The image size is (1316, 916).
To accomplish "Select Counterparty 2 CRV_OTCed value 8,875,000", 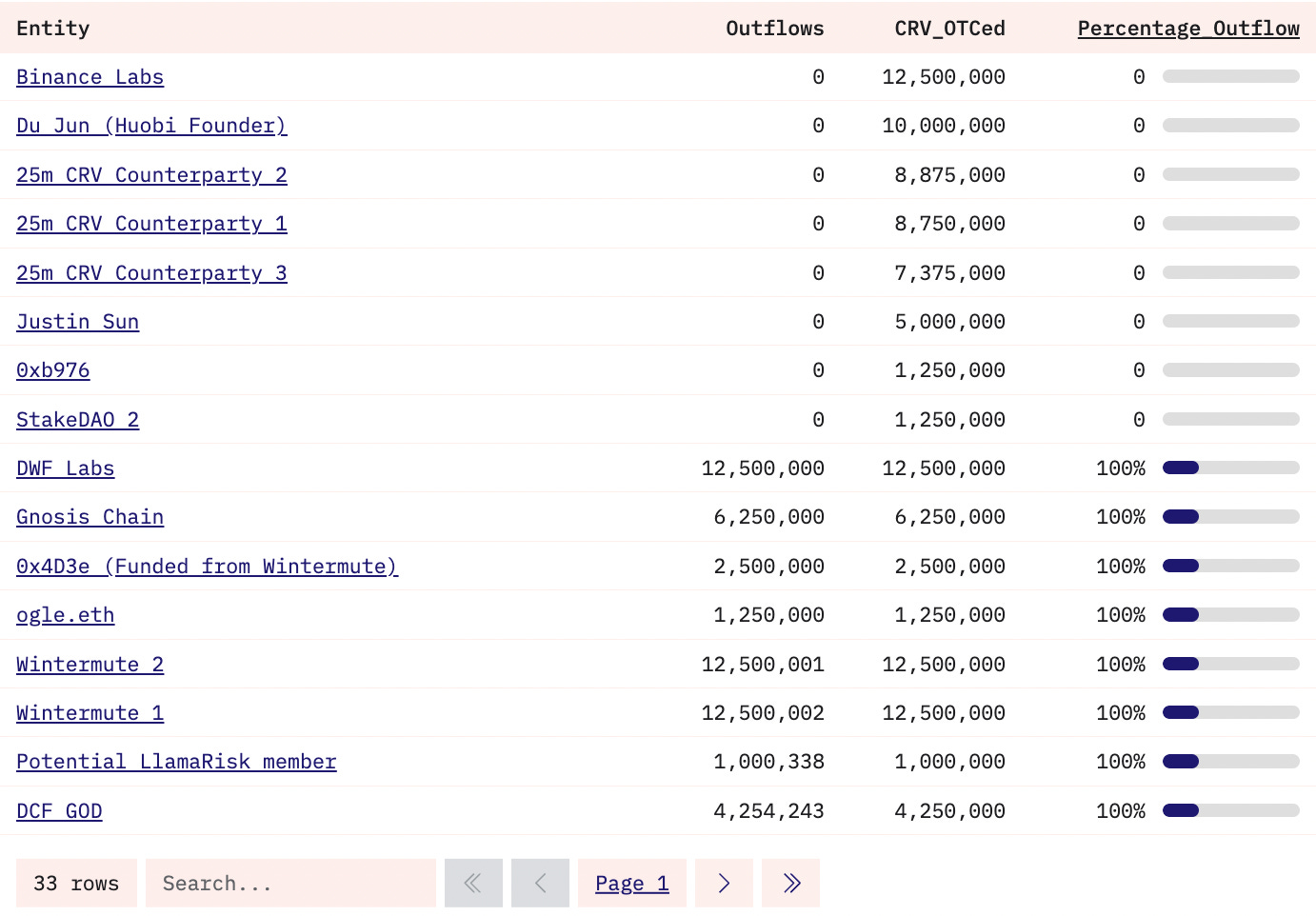I will [x=949, y=175].
